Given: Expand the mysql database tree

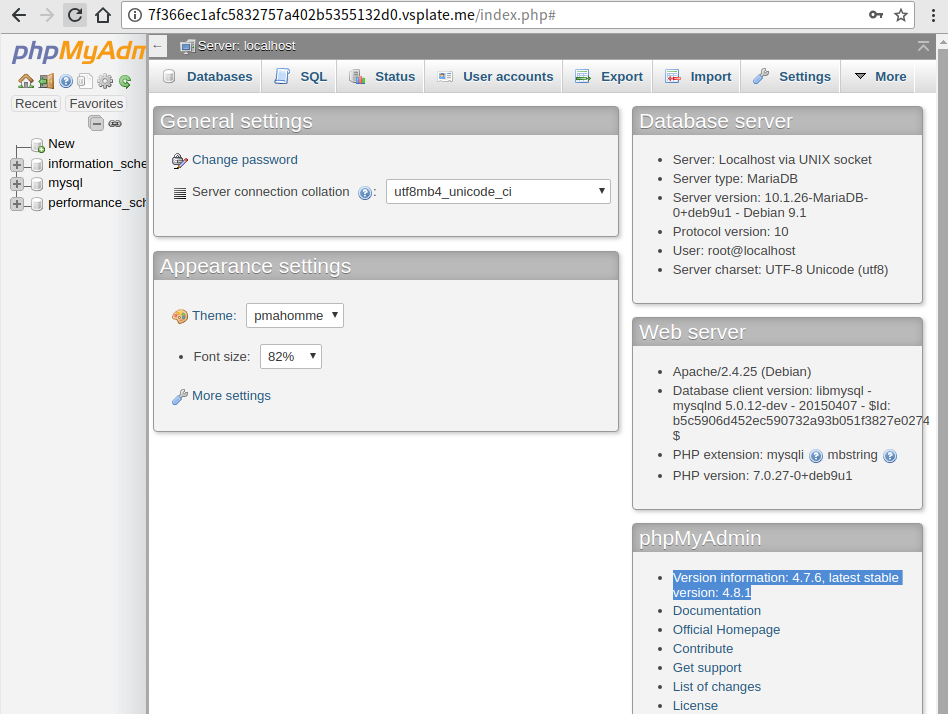Looking at the screenshot, I should coord(17,184).
